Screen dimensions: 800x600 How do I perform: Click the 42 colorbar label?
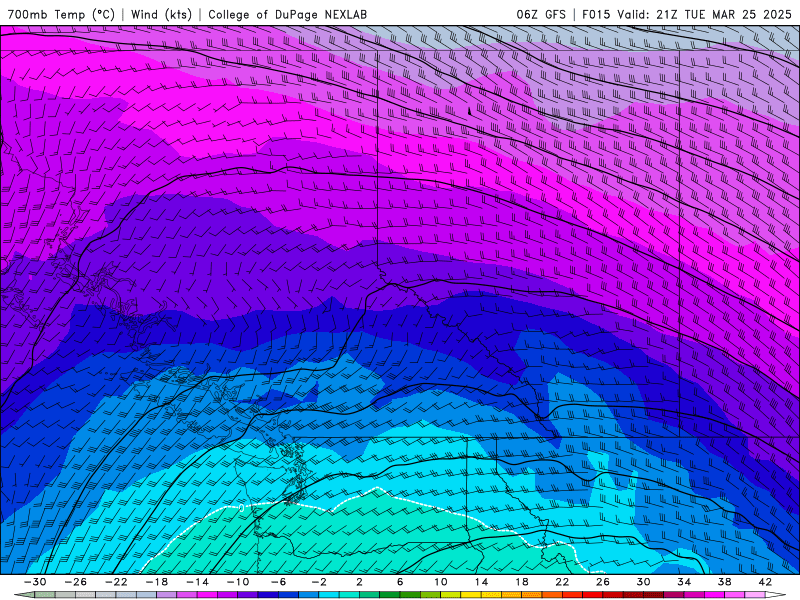(765, 582)
